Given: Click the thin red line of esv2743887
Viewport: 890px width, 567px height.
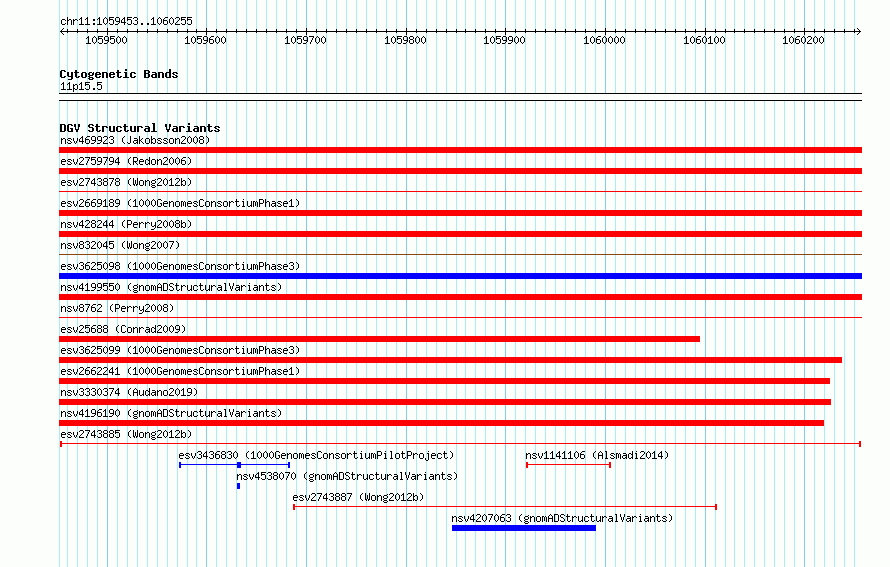Looking at the screenshot, I should (505, 506).
